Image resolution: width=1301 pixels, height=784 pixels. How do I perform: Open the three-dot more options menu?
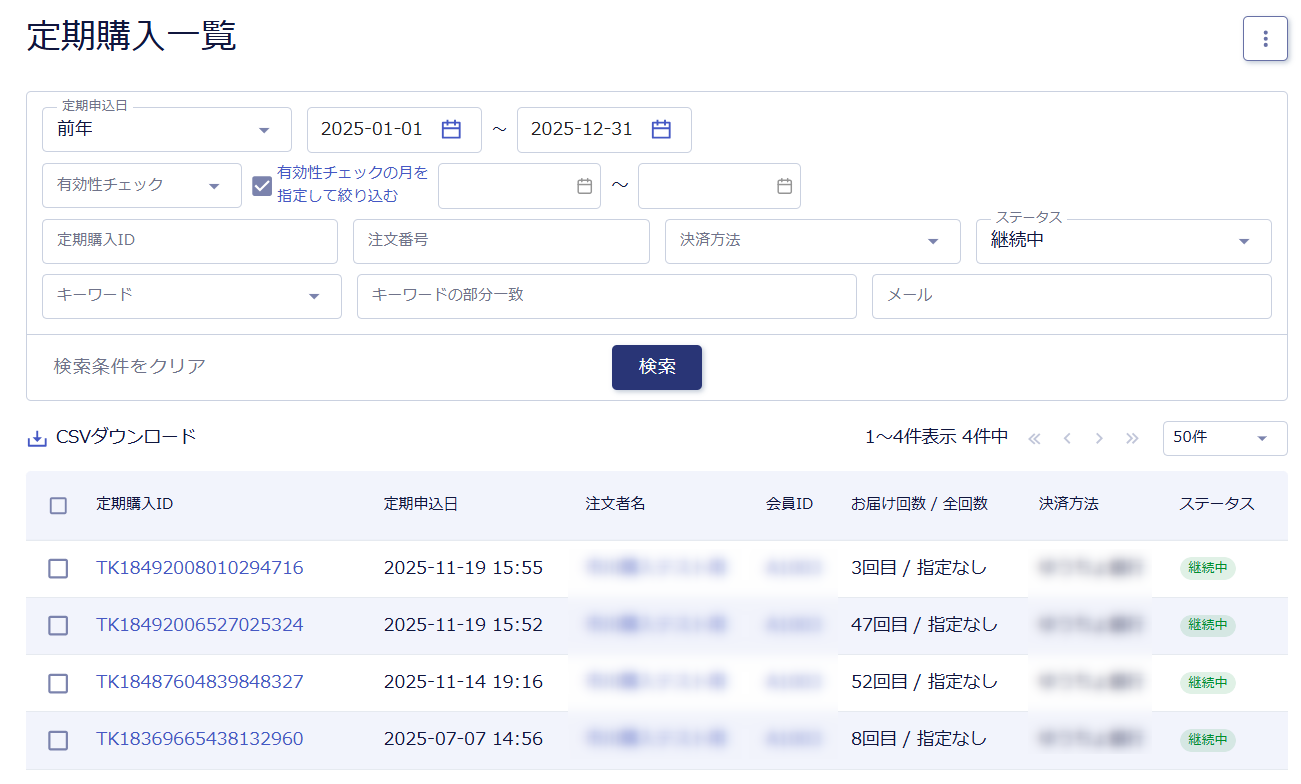[1265, 39]
